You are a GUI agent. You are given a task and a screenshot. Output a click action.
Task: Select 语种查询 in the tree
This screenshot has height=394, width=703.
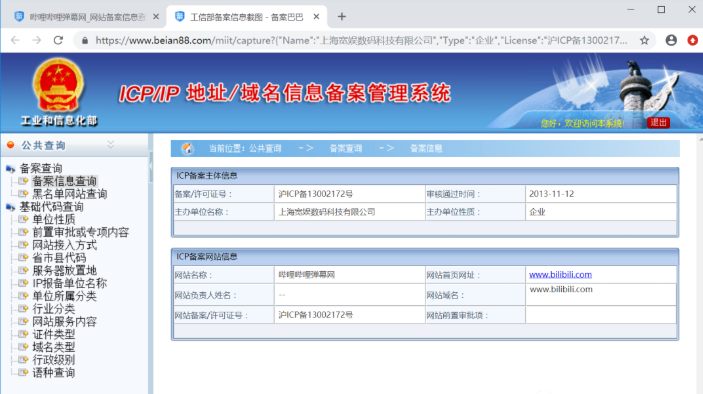click(53, 372)
